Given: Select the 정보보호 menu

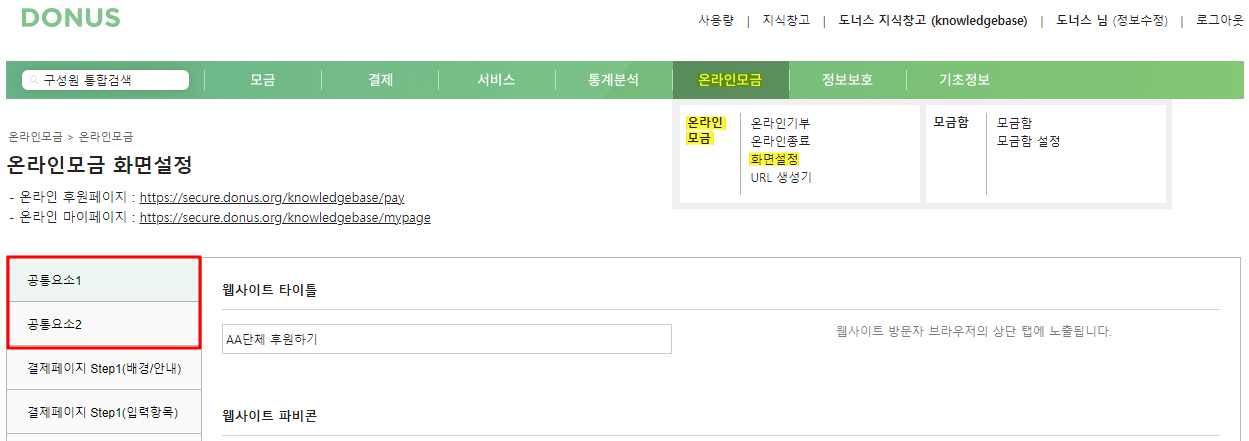Looking at the screenshot, I should (x=847, y=80).
